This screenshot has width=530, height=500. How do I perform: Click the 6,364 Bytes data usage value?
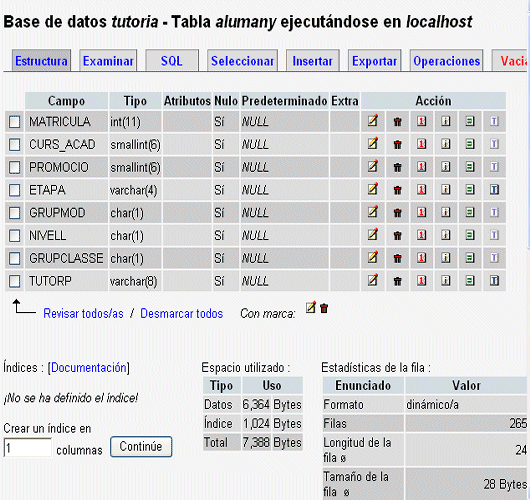pos(272,405)
